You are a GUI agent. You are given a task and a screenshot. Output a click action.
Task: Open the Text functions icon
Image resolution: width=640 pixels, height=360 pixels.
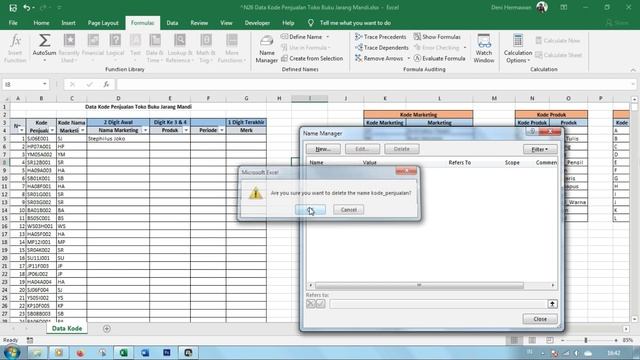(x=135, y=48)
